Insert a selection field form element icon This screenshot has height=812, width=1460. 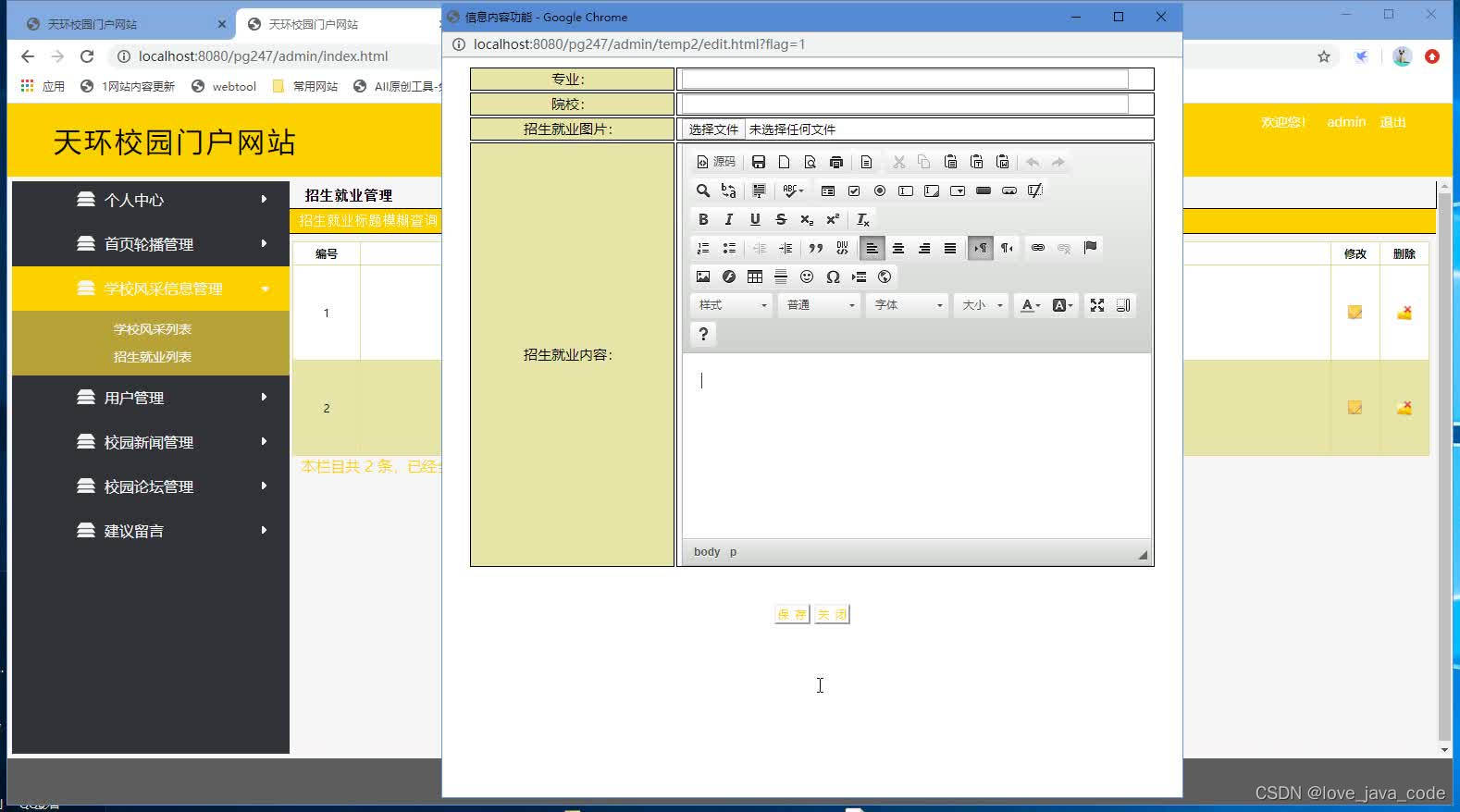coord(958,191)
